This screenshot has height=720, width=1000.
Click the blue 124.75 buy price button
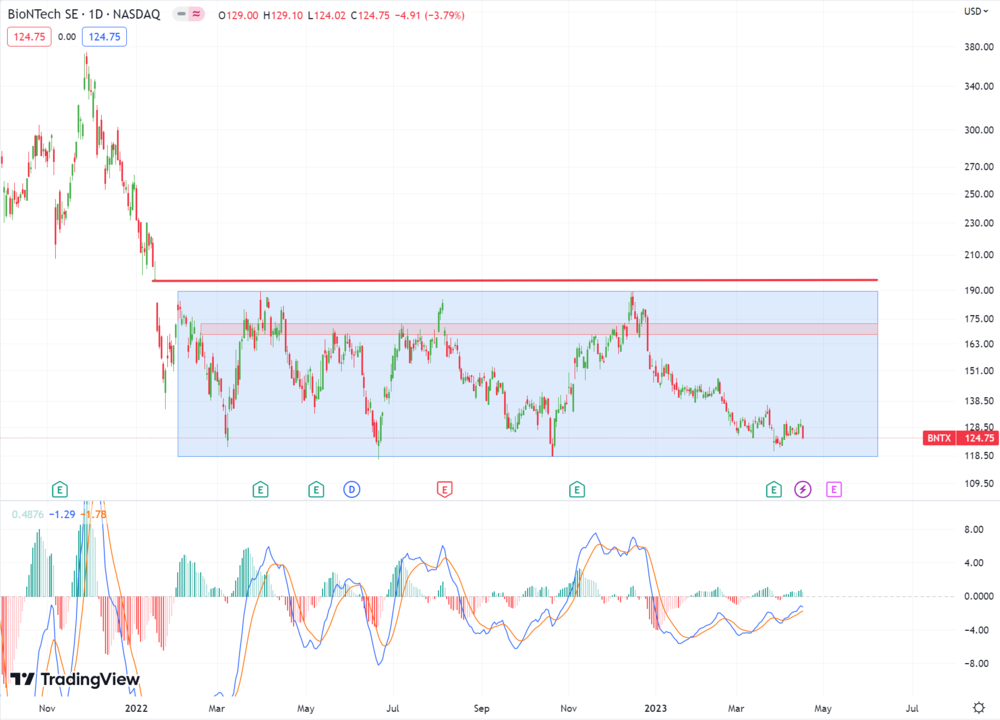105,37
